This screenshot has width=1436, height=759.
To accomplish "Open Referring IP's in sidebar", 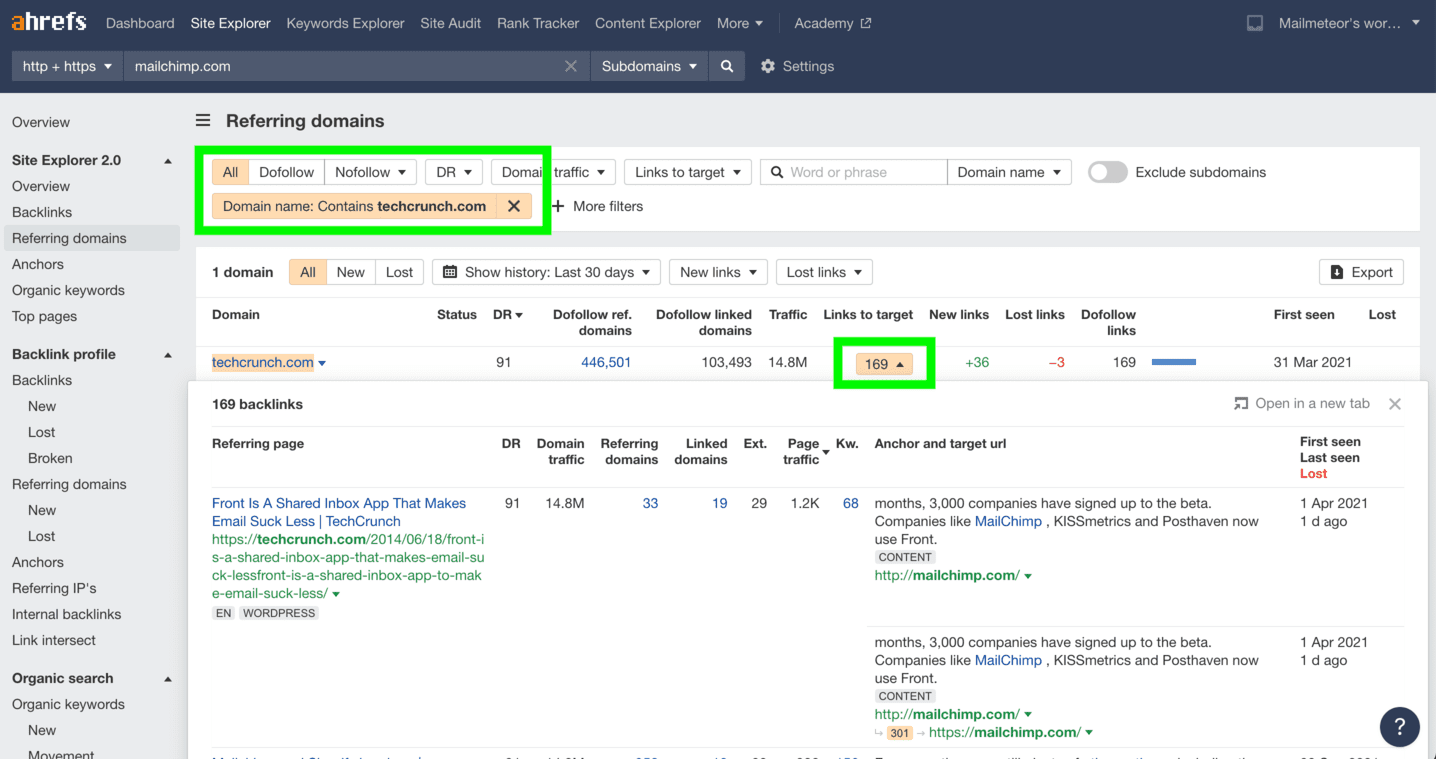I will pyautogui.click(x=54, y=588).
